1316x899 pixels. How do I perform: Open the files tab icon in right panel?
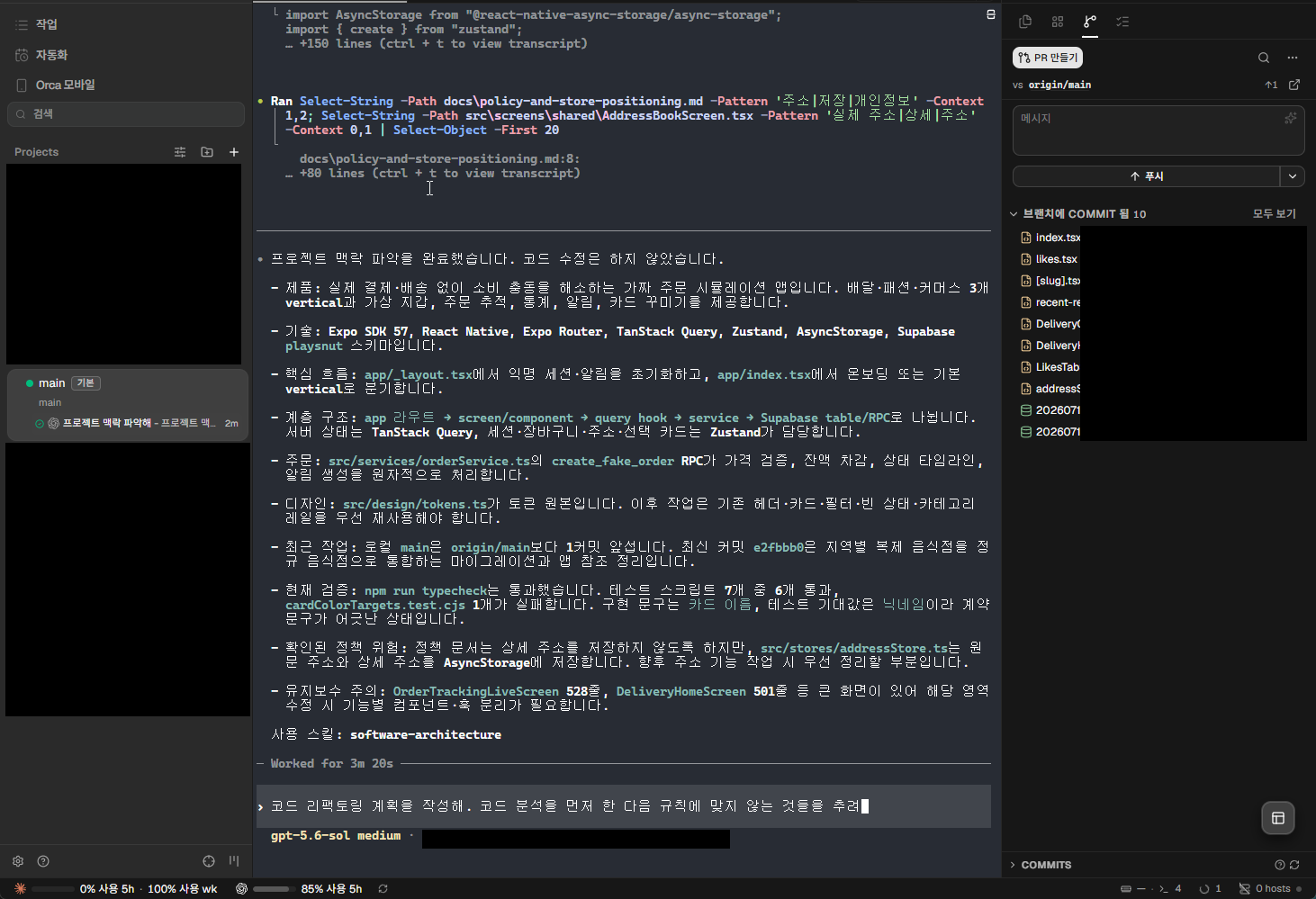coord(1025,22)
